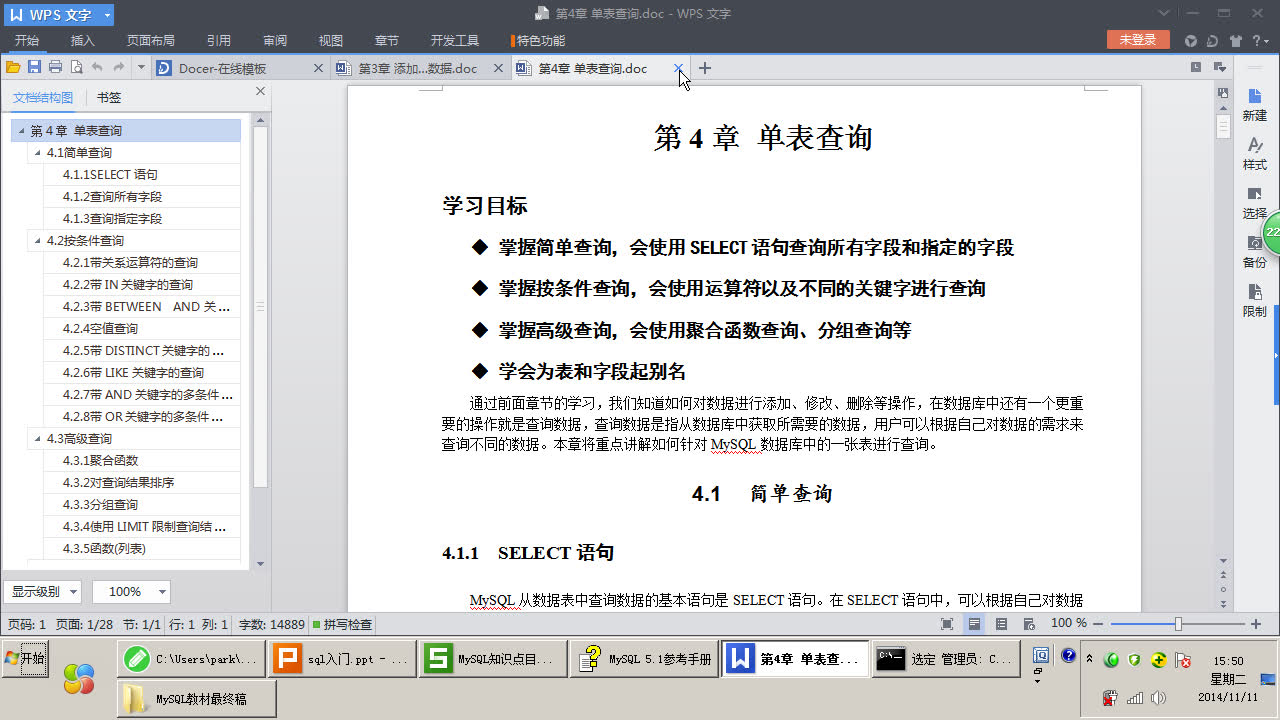The width and height of the screenshot is (1280, 720).
Task: Click the Save icon on the toolbar
Action: click(x=34, y=67)
